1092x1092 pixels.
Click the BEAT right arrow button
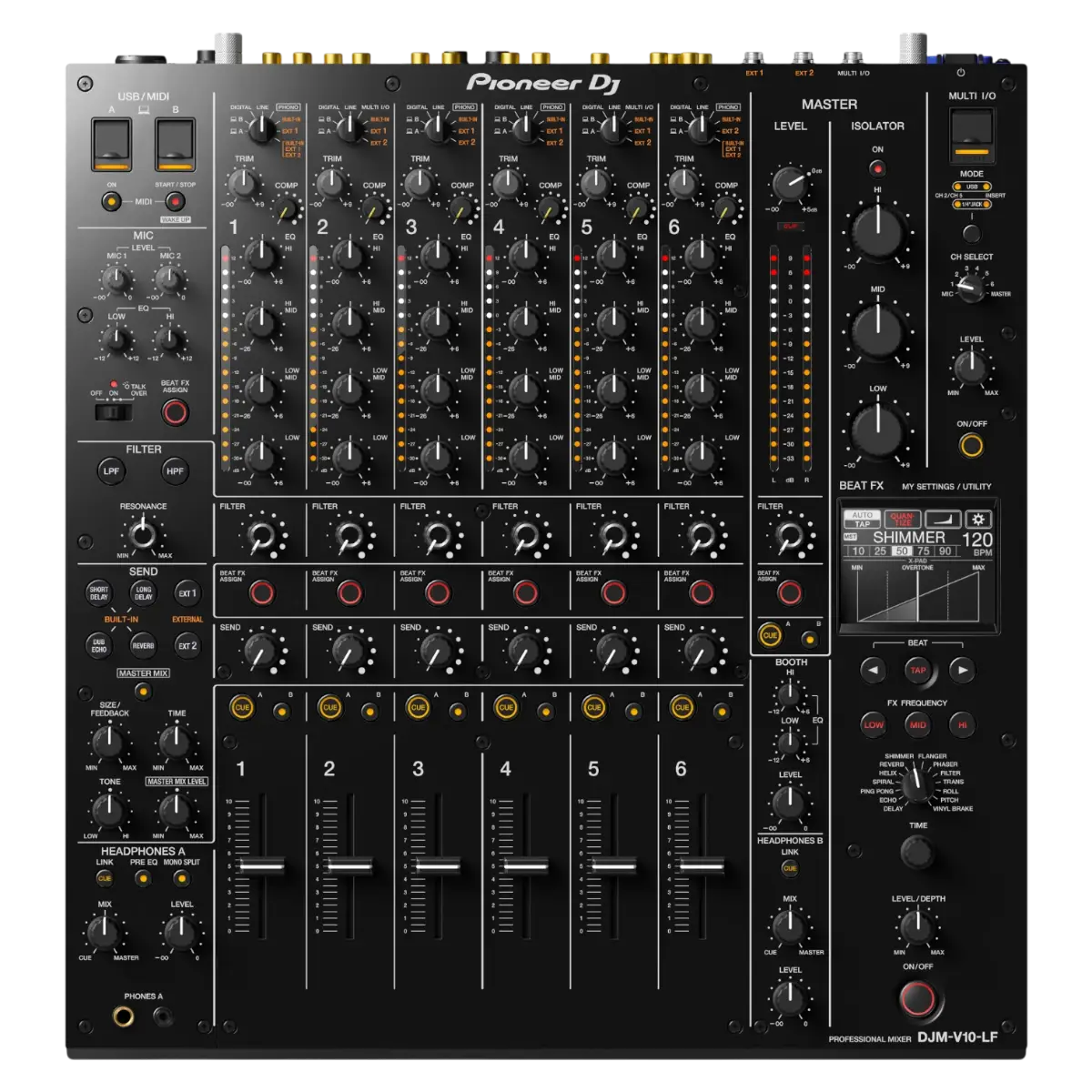[962, 671]
